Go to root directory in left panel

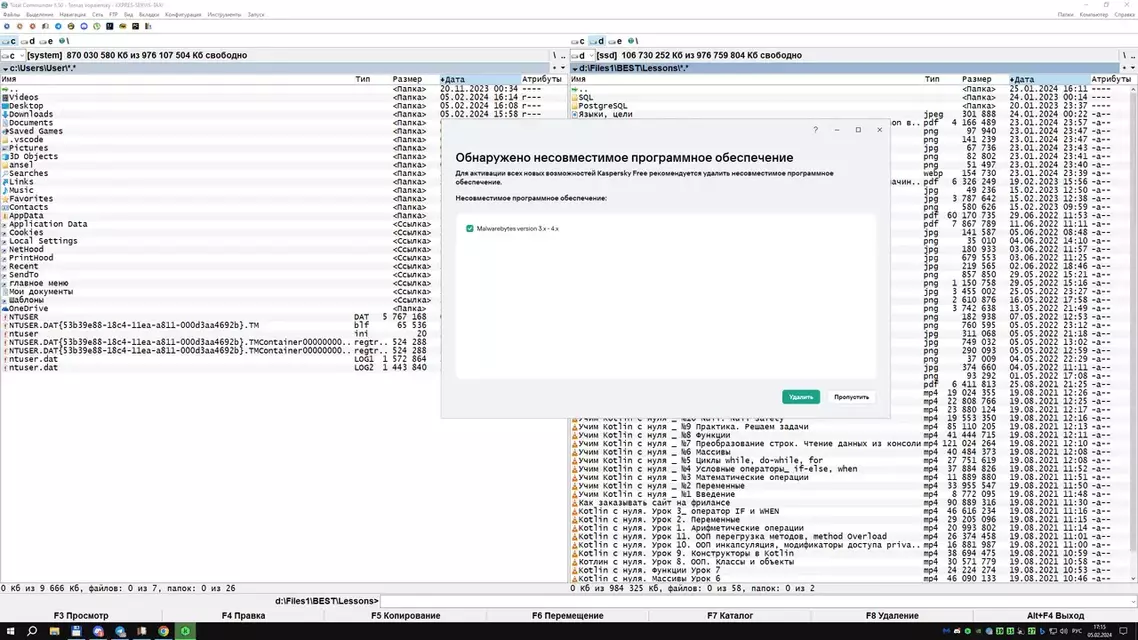[554, 55]
